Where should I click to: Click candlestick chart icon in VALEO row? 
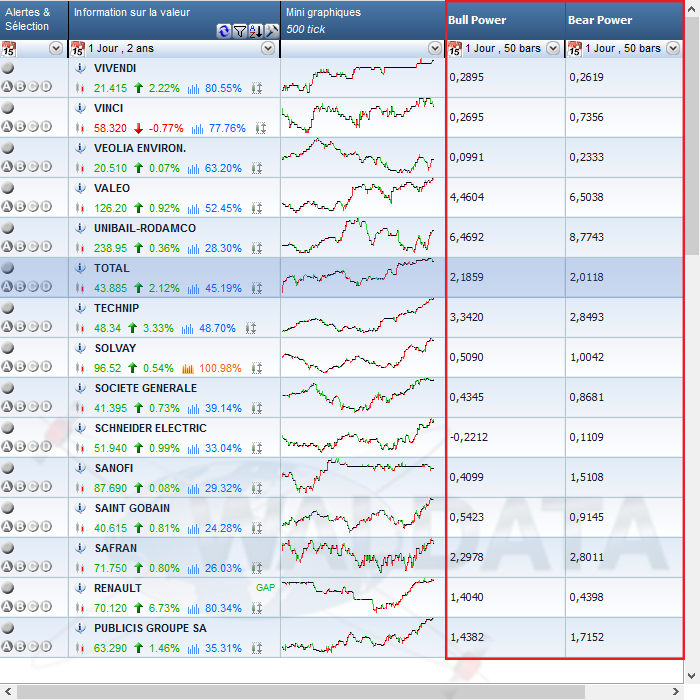[80, 208]
